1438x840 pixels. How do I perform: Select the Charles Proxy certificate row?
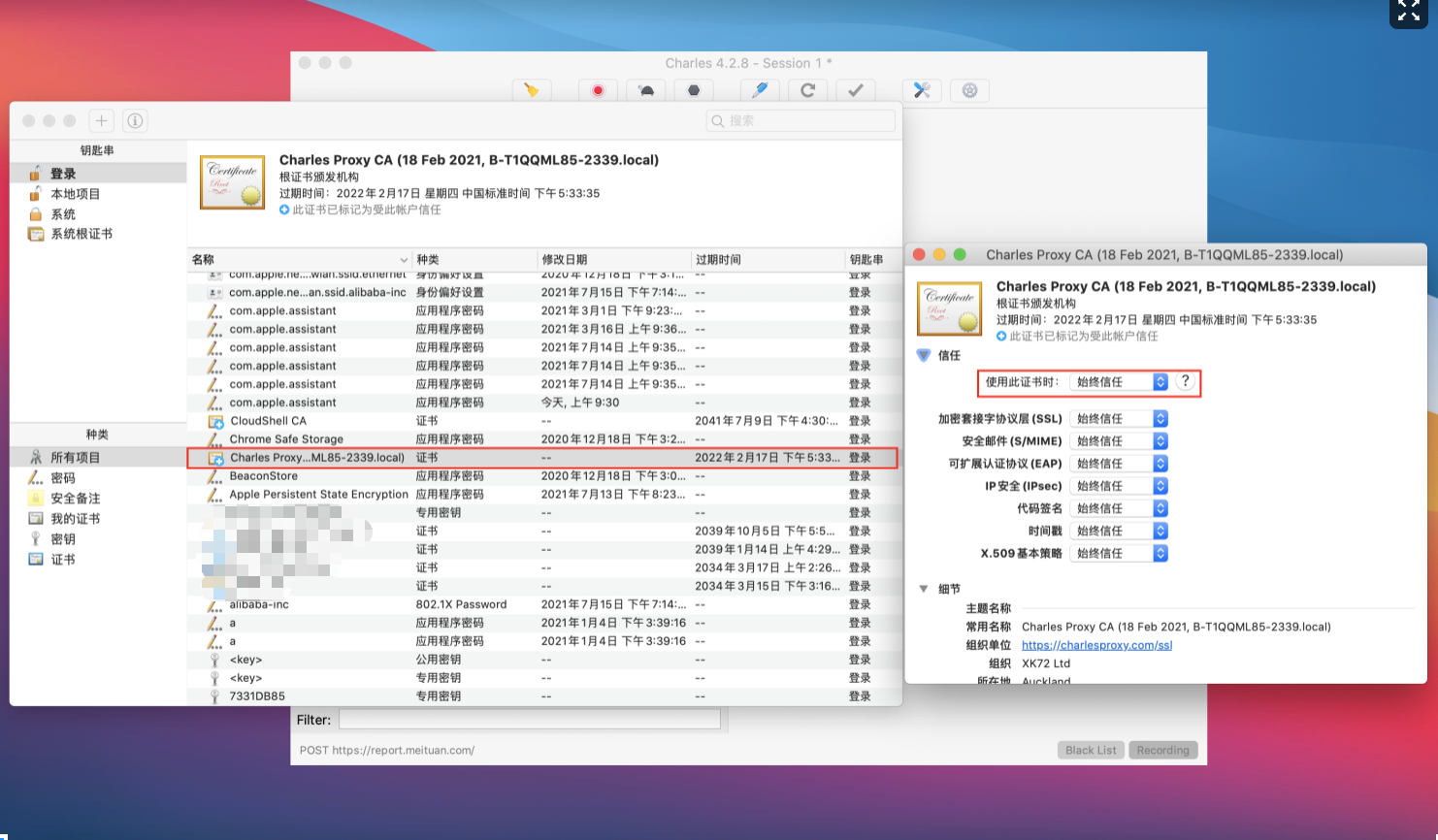point(542,458)
